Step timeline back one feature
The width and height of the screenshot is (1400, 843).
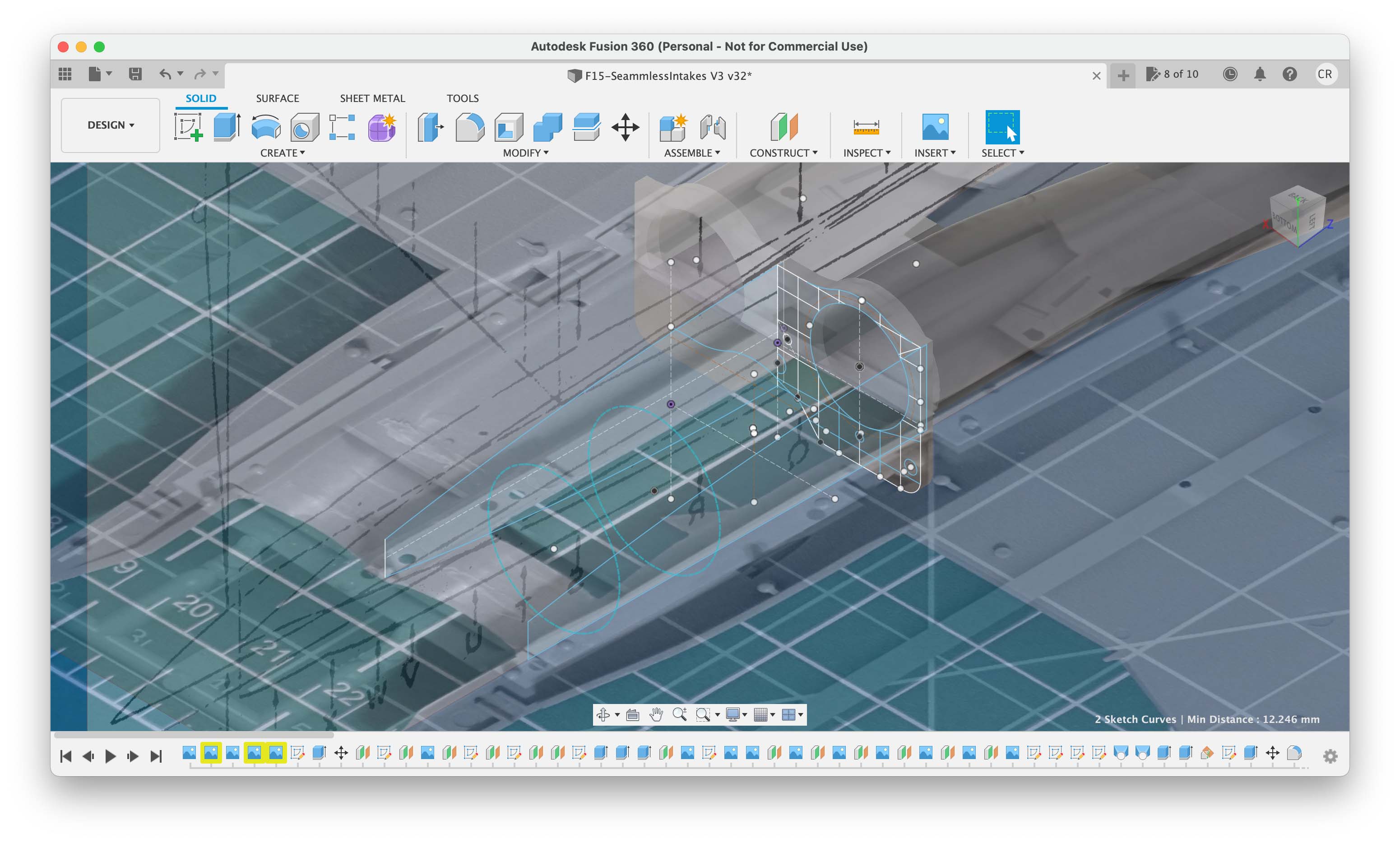[x=88, y=756]
